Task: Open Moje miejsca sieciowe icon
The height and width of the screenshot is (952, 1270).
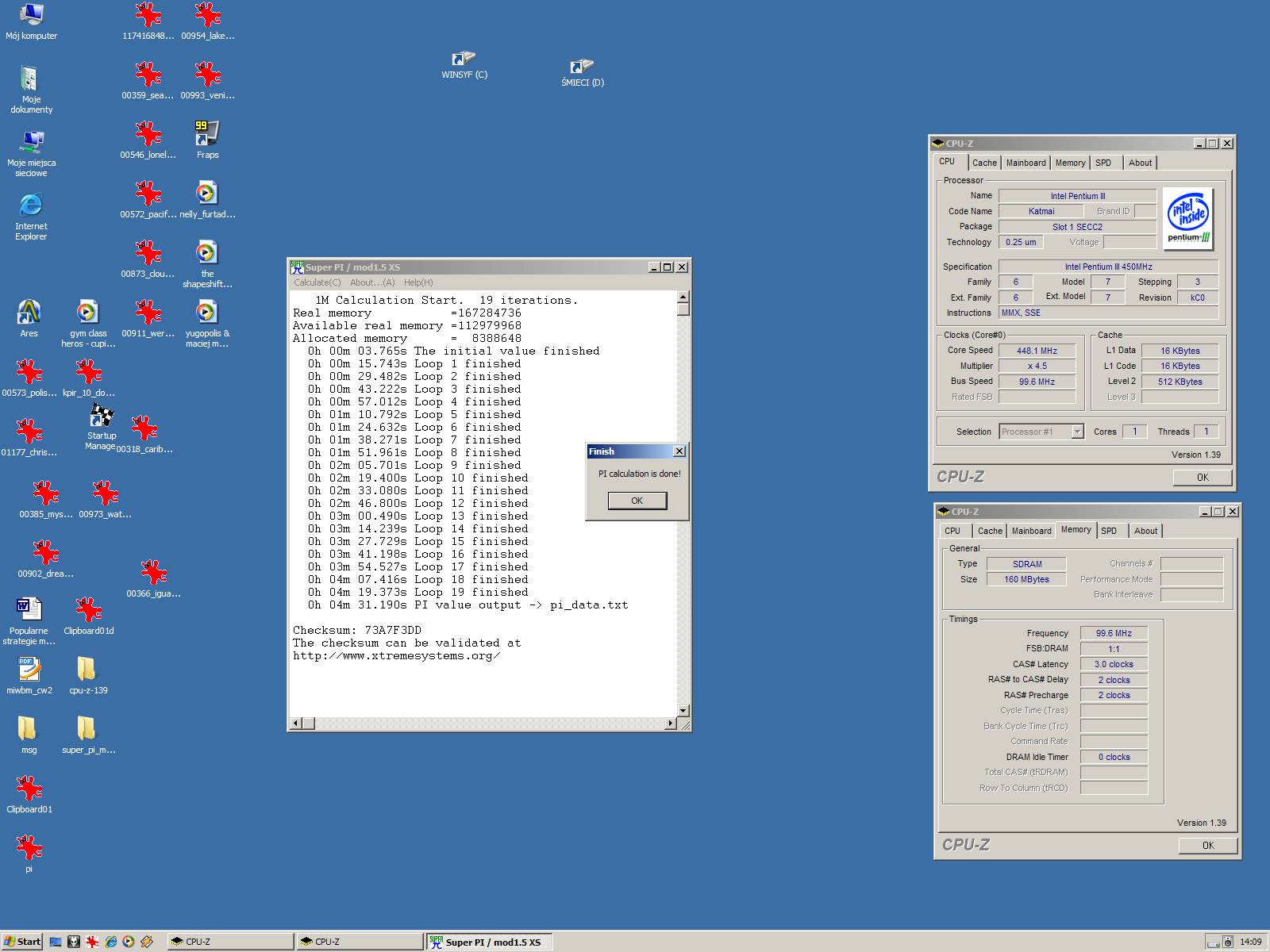Action: (31, 153)
